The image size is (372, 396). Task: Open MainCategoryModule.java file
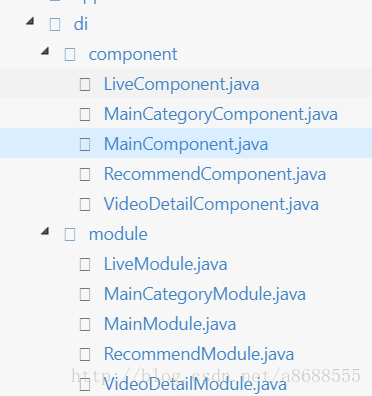(x=205, y=294)
